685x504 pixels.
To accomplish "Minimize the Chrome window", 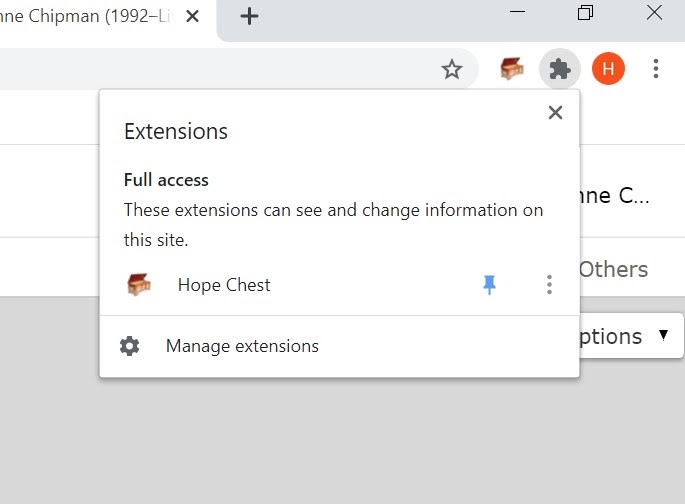I will click(x=517, y=12).
